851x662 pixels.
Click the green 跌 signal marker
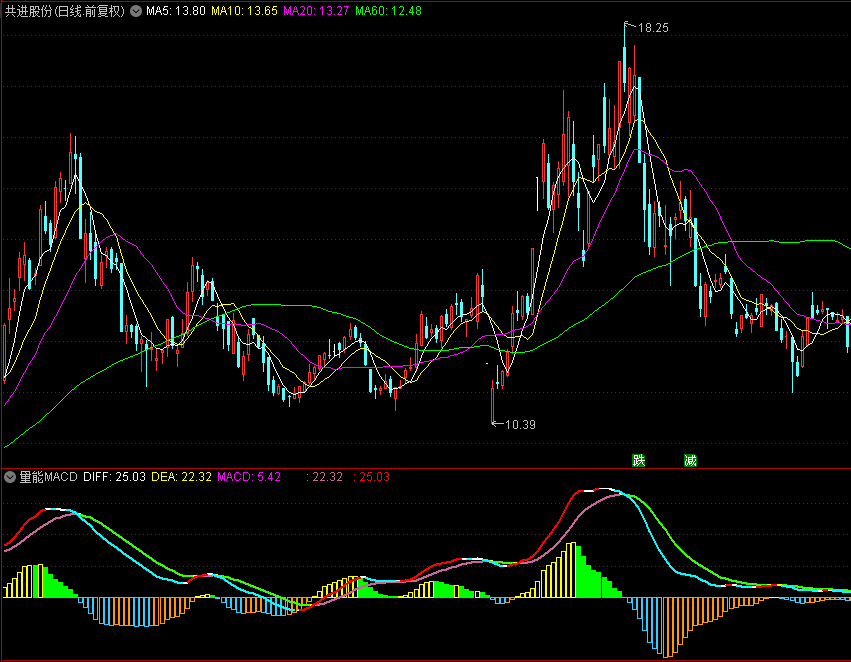pos(639,461)
